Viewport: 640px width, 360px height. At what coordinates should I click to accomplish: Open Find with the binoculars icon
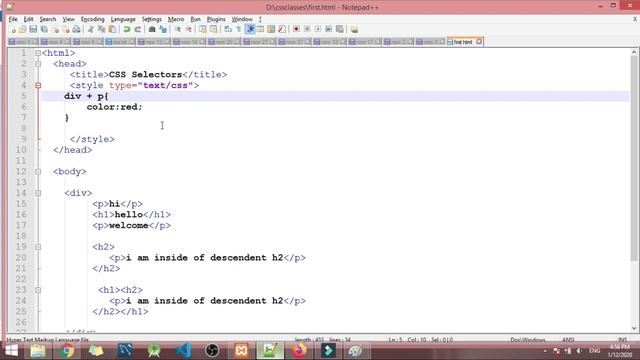(152, 29)
